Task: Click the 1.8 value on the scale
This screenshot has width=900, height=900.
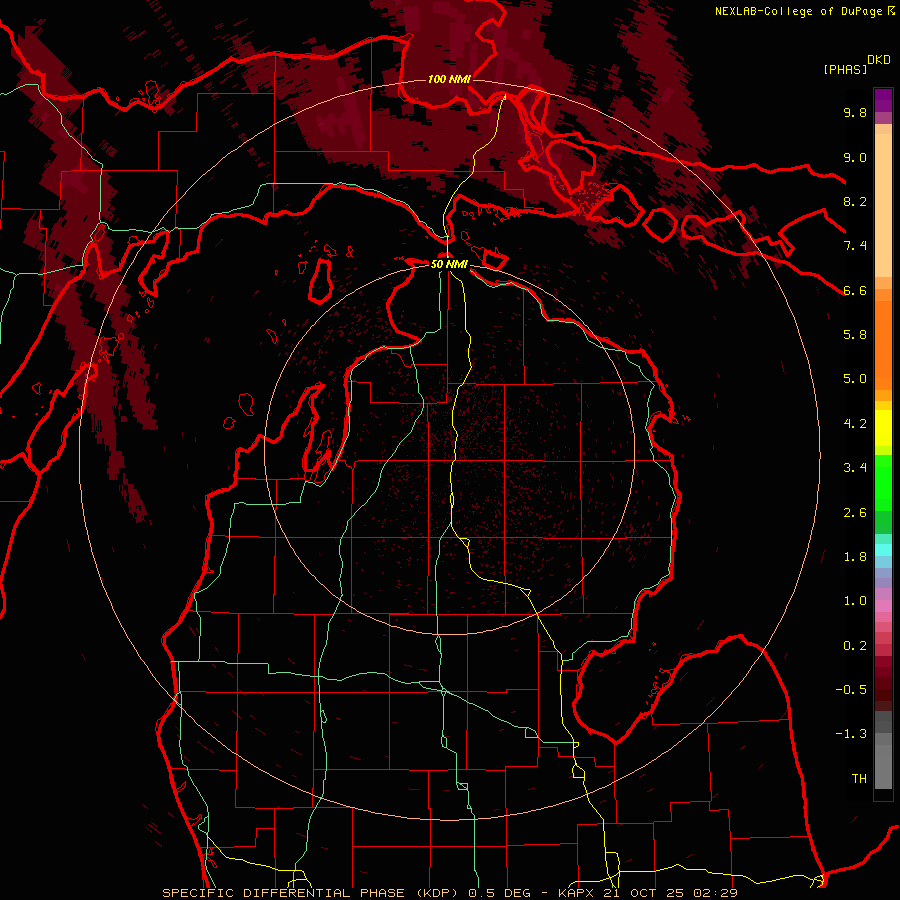Action: tap(855, 557)
